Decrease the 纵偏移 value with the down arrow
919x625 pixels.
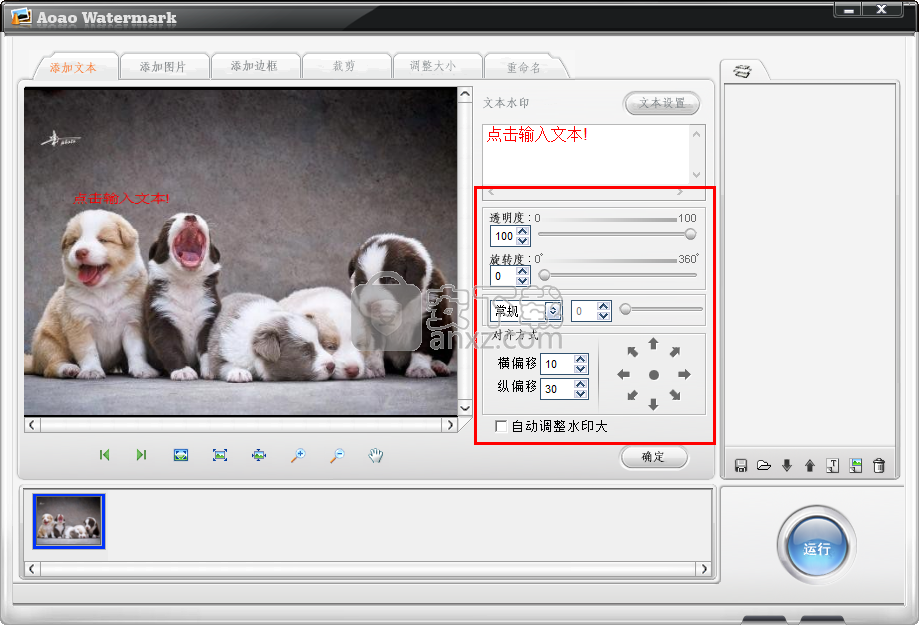580,393
